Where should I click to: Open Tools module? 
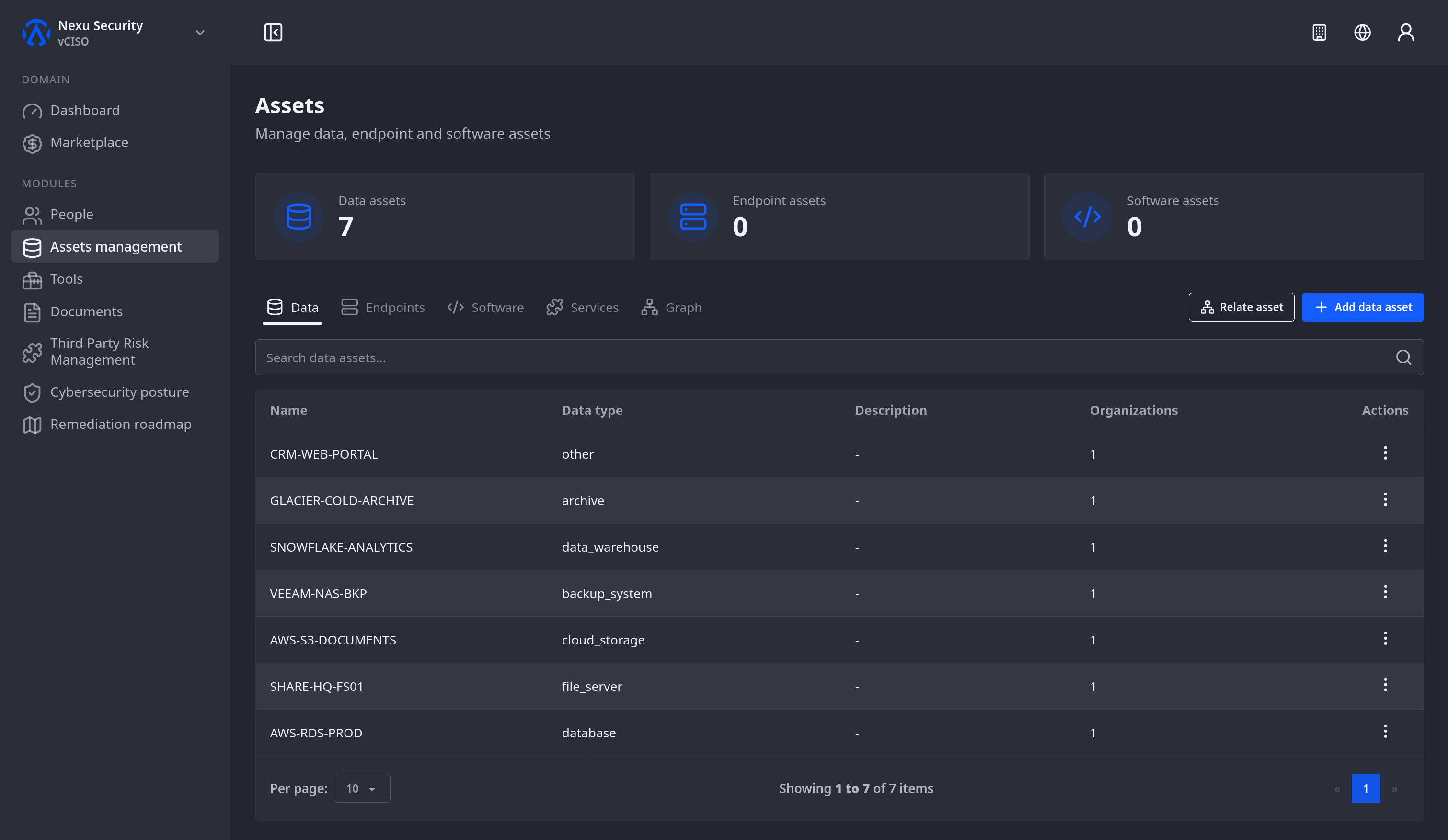tap(115, 279)
